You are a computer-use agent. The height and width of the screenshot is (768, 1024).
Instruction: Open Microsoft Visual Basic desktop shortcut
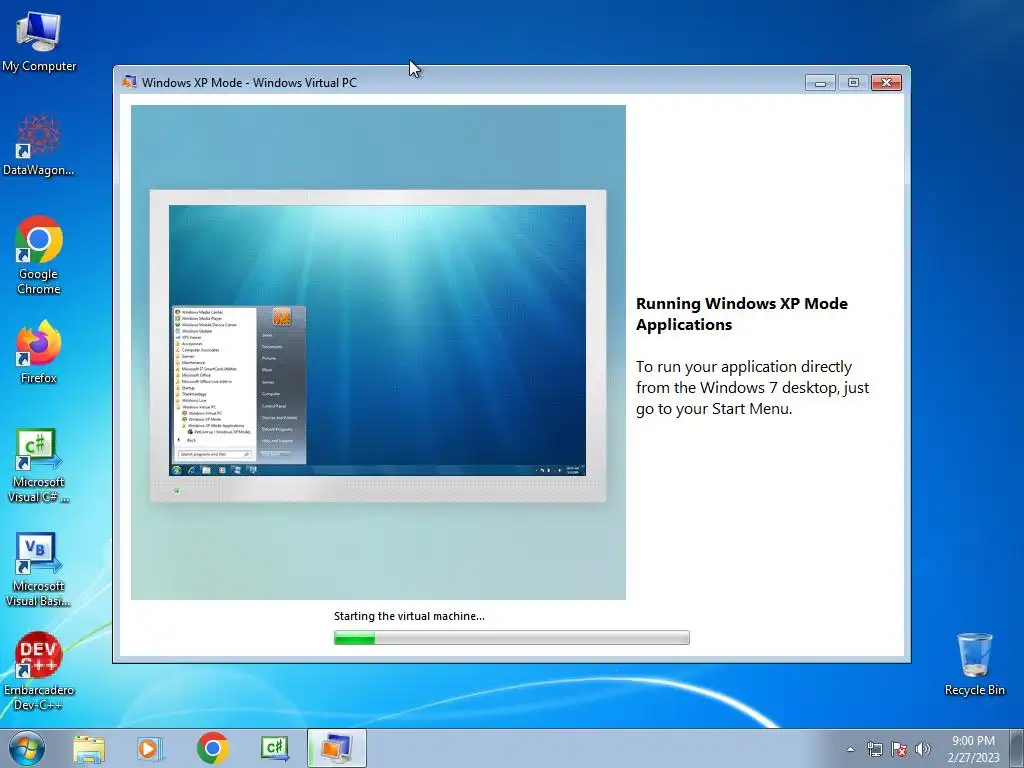[x=39, y=570]
